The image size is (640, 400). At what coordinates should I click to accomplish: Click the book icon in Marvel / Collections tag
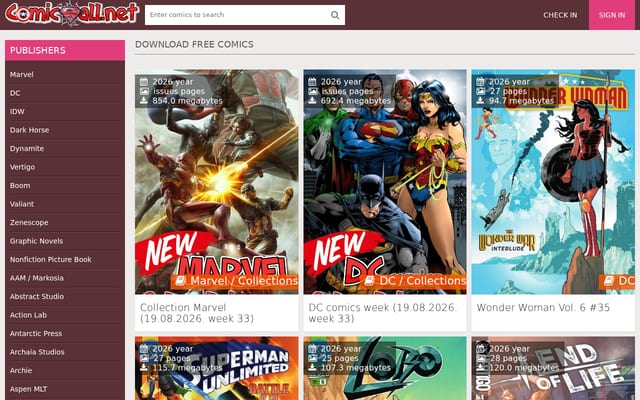coord(180,281)
